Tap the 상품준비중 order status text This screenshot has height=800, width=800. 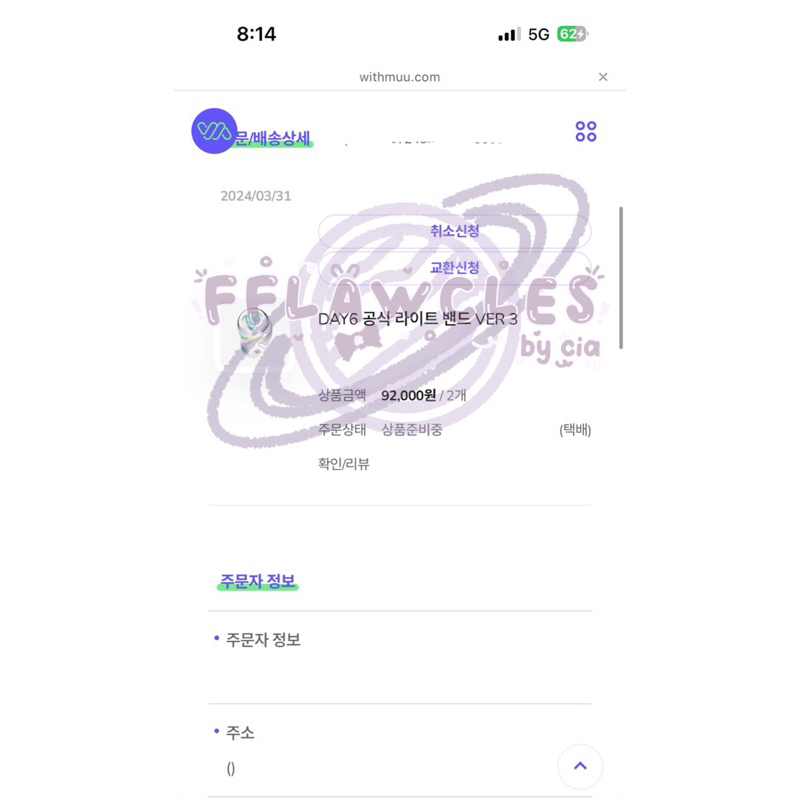pyautogui.click(x=412, y=430)
